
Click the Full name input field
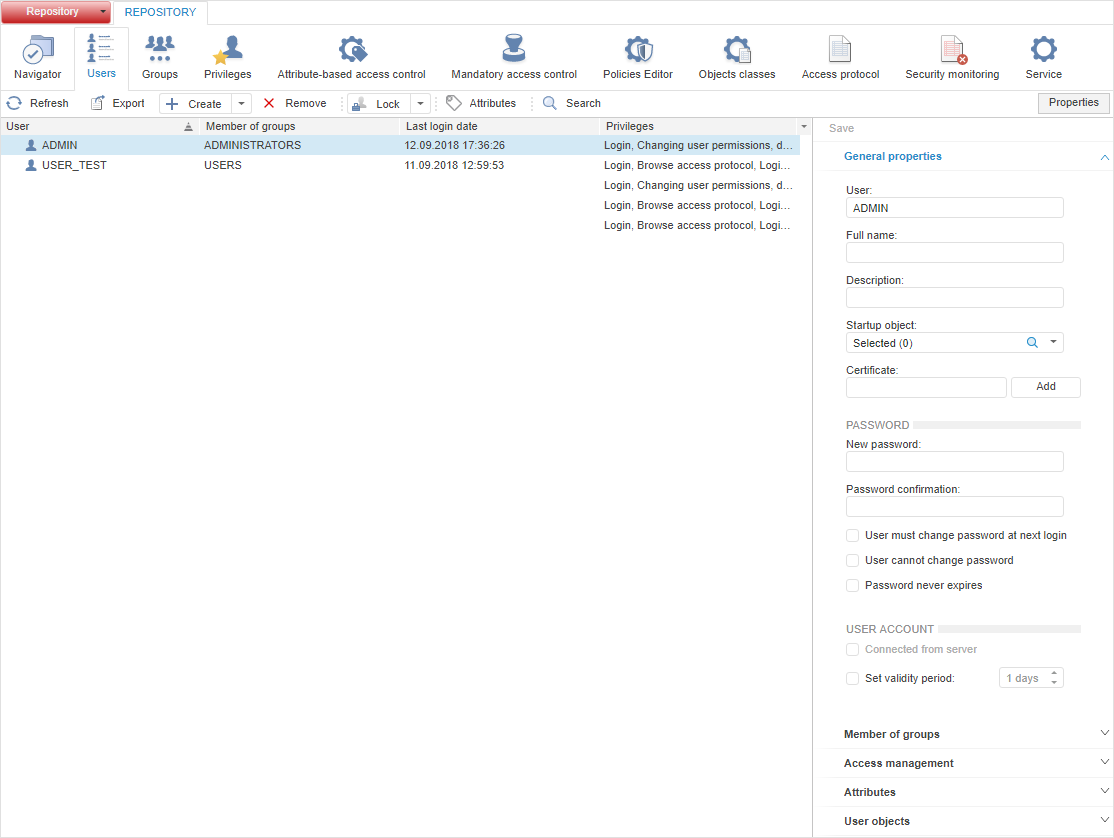pyautogui.click(x=954, y=253)
